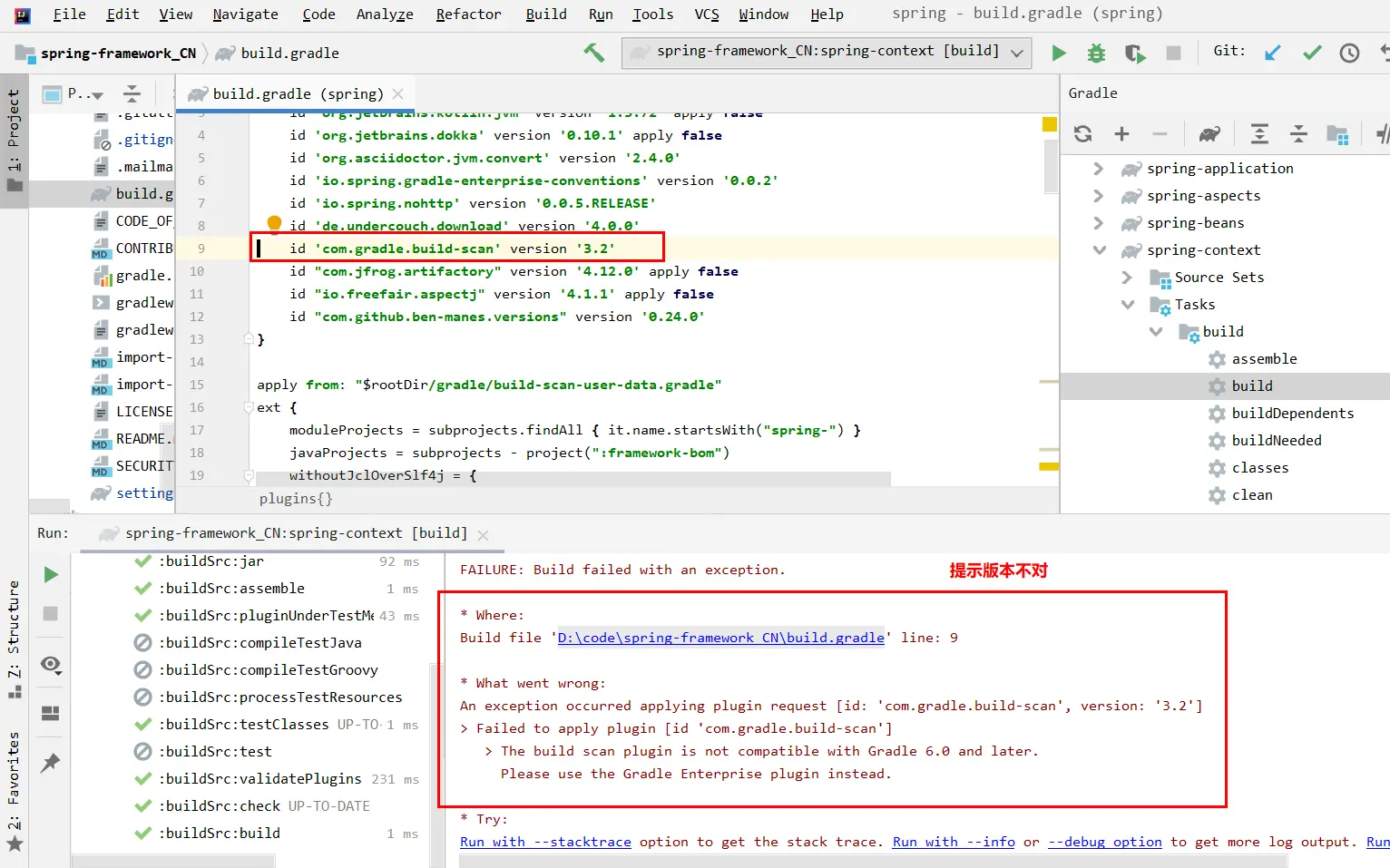Open the Analyze menu
This screenshot has width=1390, height=868.
[x=385, y=15]
